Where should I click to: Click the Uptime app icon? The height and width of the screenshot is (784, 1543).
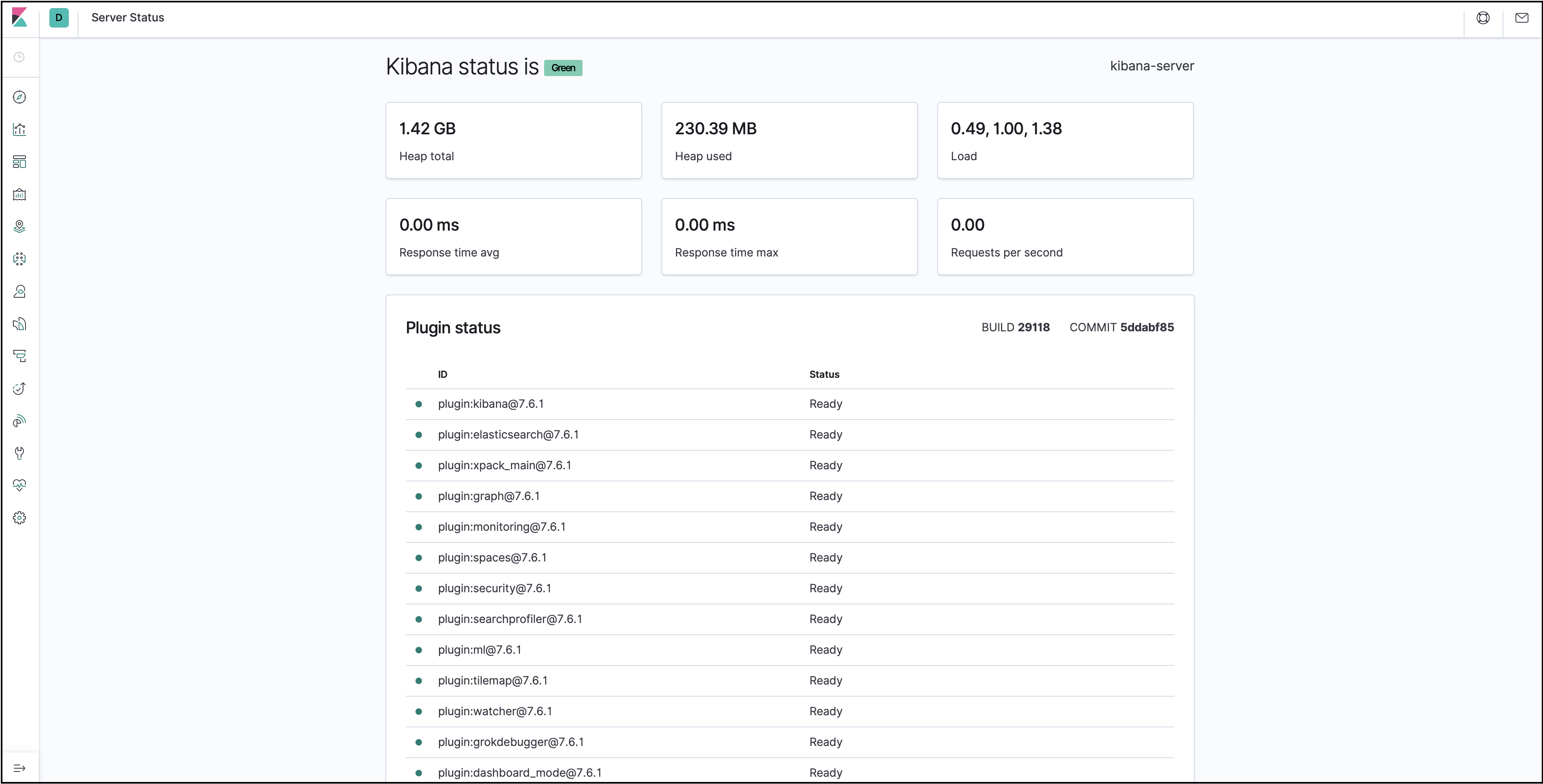(x=19, y=389)
